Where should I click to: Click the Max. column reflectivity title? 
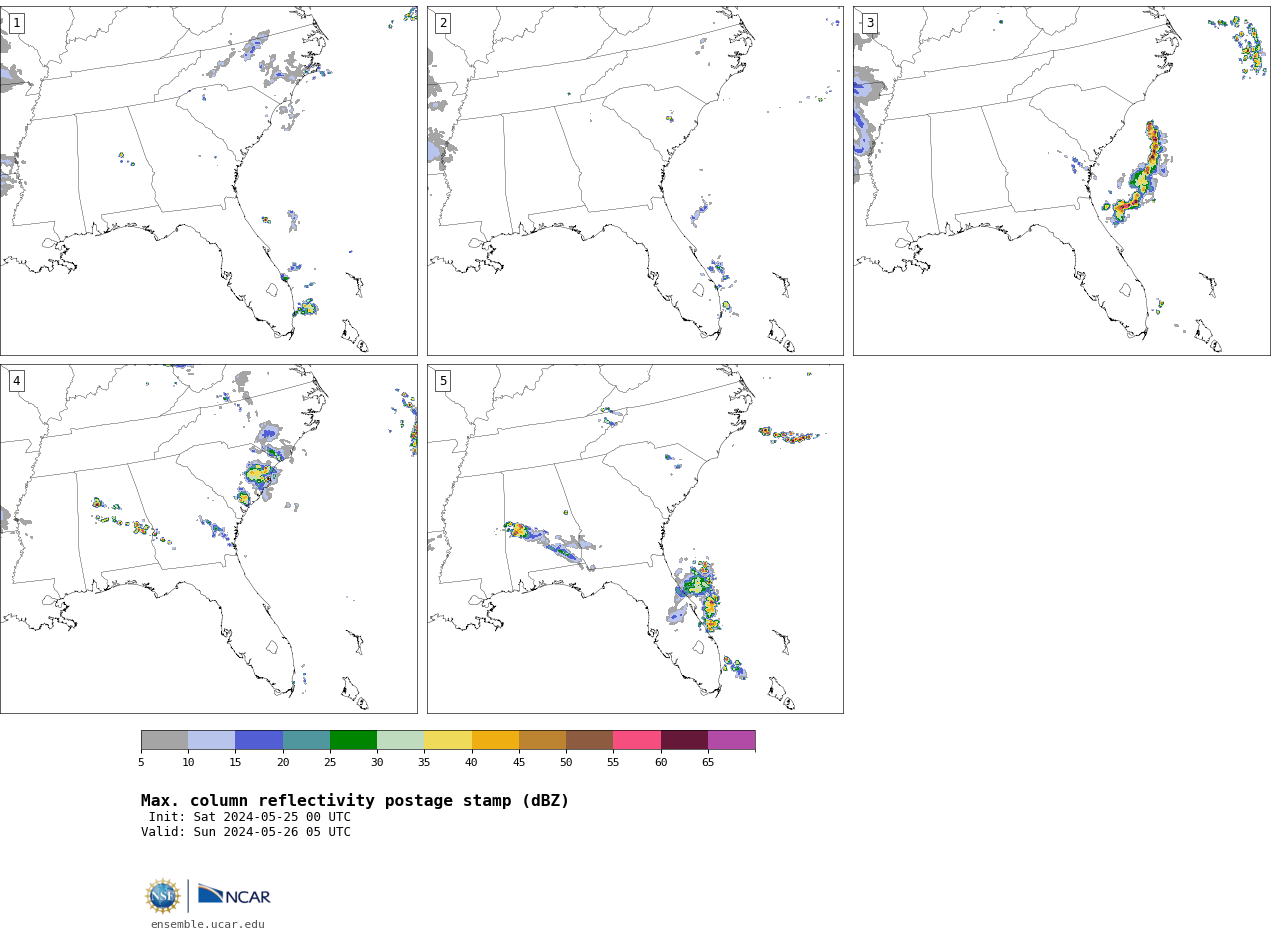tap(355, 801)
